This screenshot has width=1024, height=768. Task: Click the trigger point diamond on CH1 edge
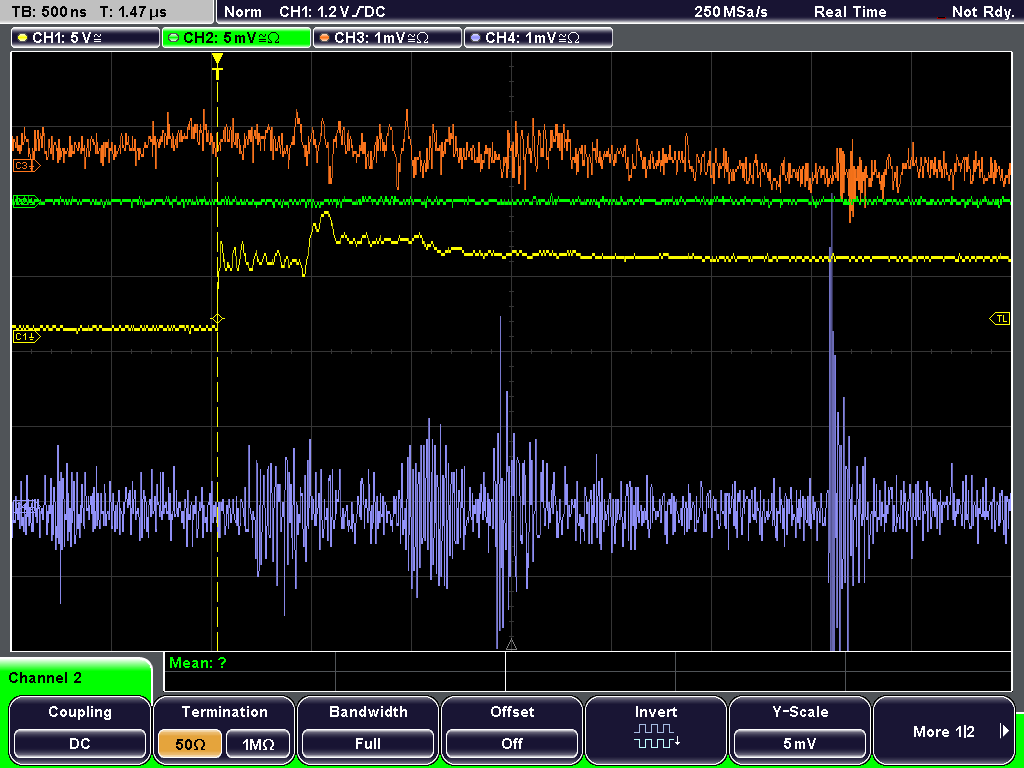(x=217, y=319)
